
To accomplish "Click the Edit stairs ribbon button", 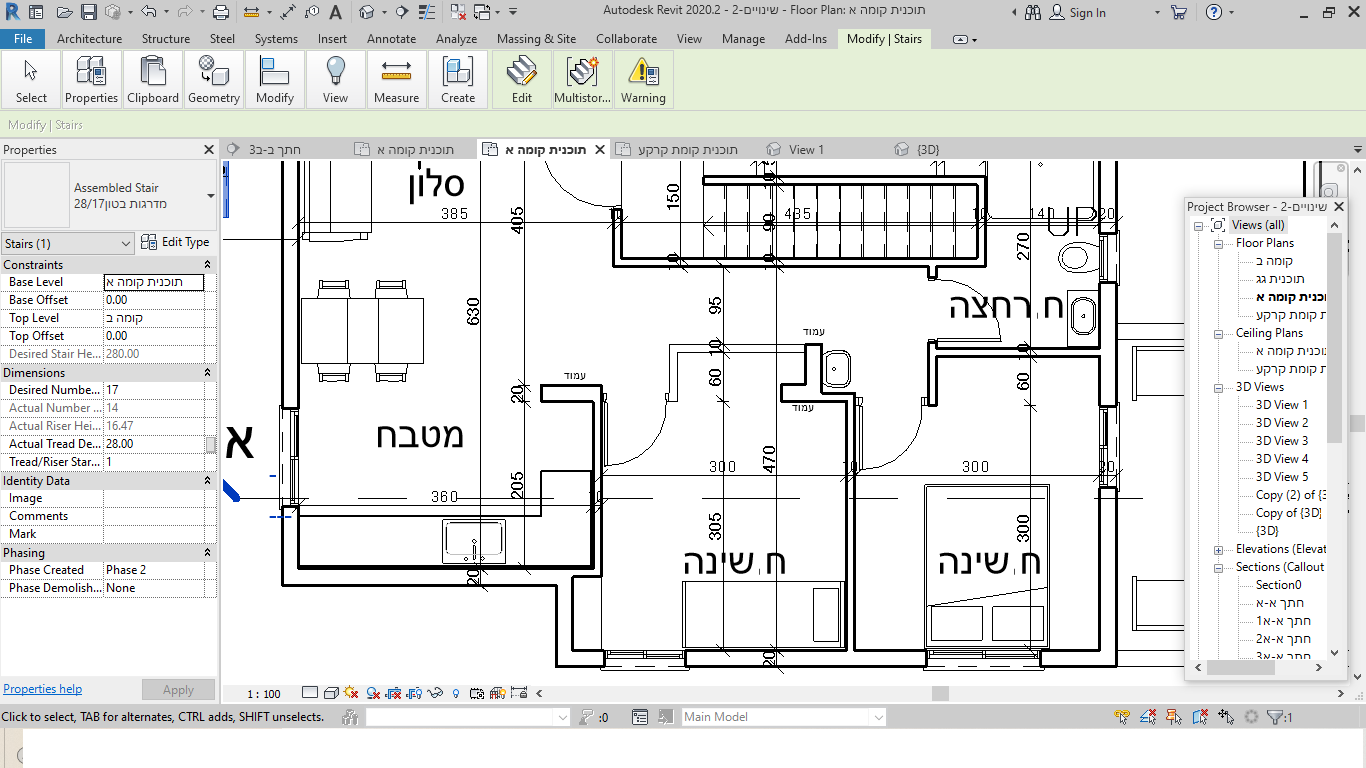I will 522,79.
